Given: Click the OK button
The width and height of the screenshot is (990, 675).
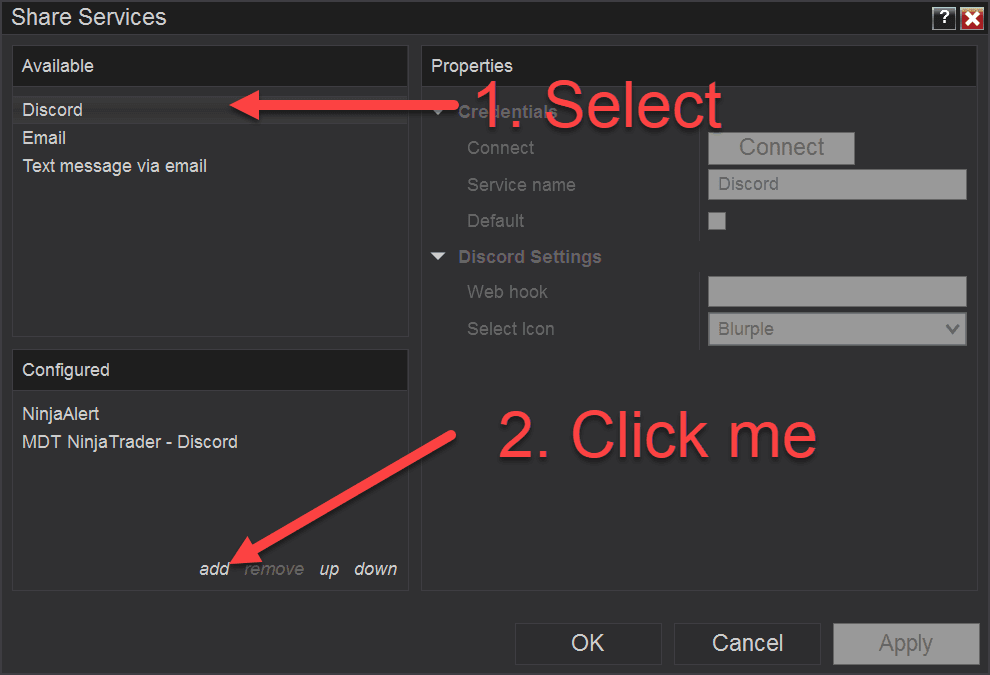Looking at the screenshot, I should 588,643.
